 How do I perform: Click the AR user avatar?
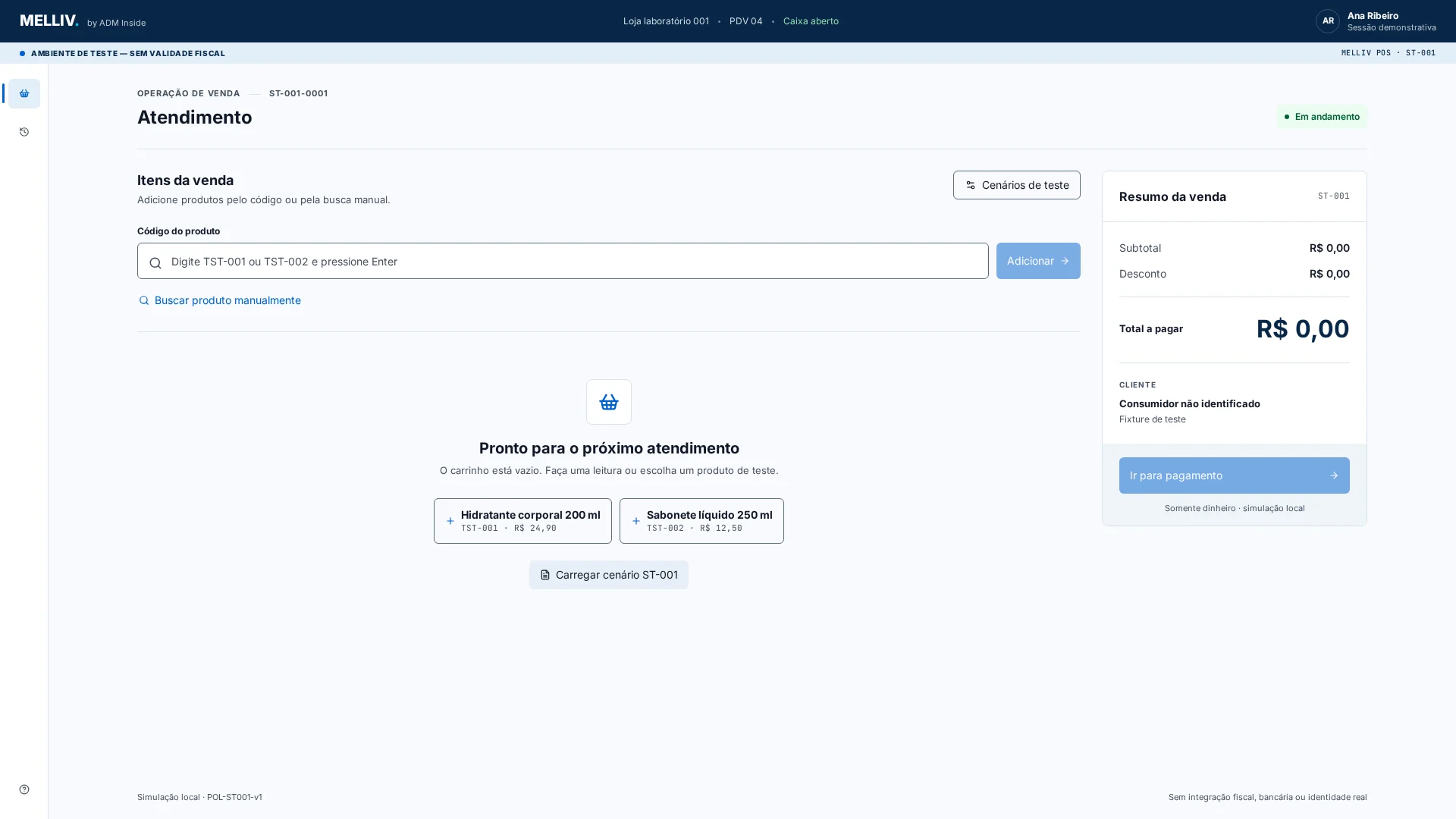point(1328,21)
